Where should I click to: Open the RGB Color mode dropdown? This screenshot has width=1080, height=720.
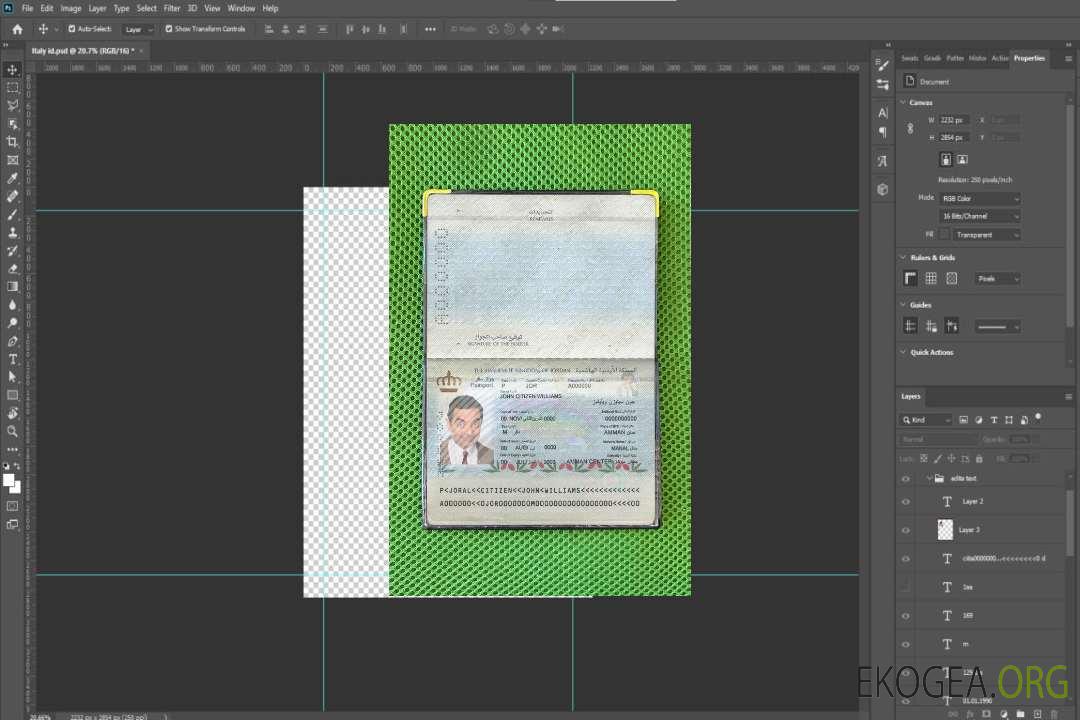tap(979, 198)
